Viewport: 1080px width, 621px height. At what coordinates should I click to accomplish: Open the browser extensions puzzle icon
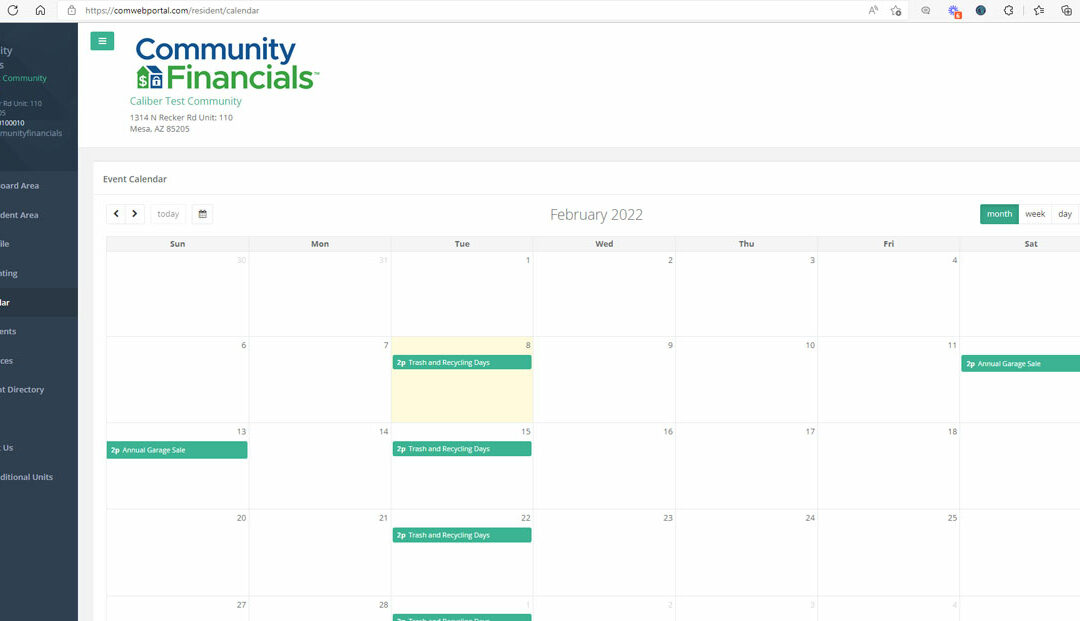(1009, 10)
